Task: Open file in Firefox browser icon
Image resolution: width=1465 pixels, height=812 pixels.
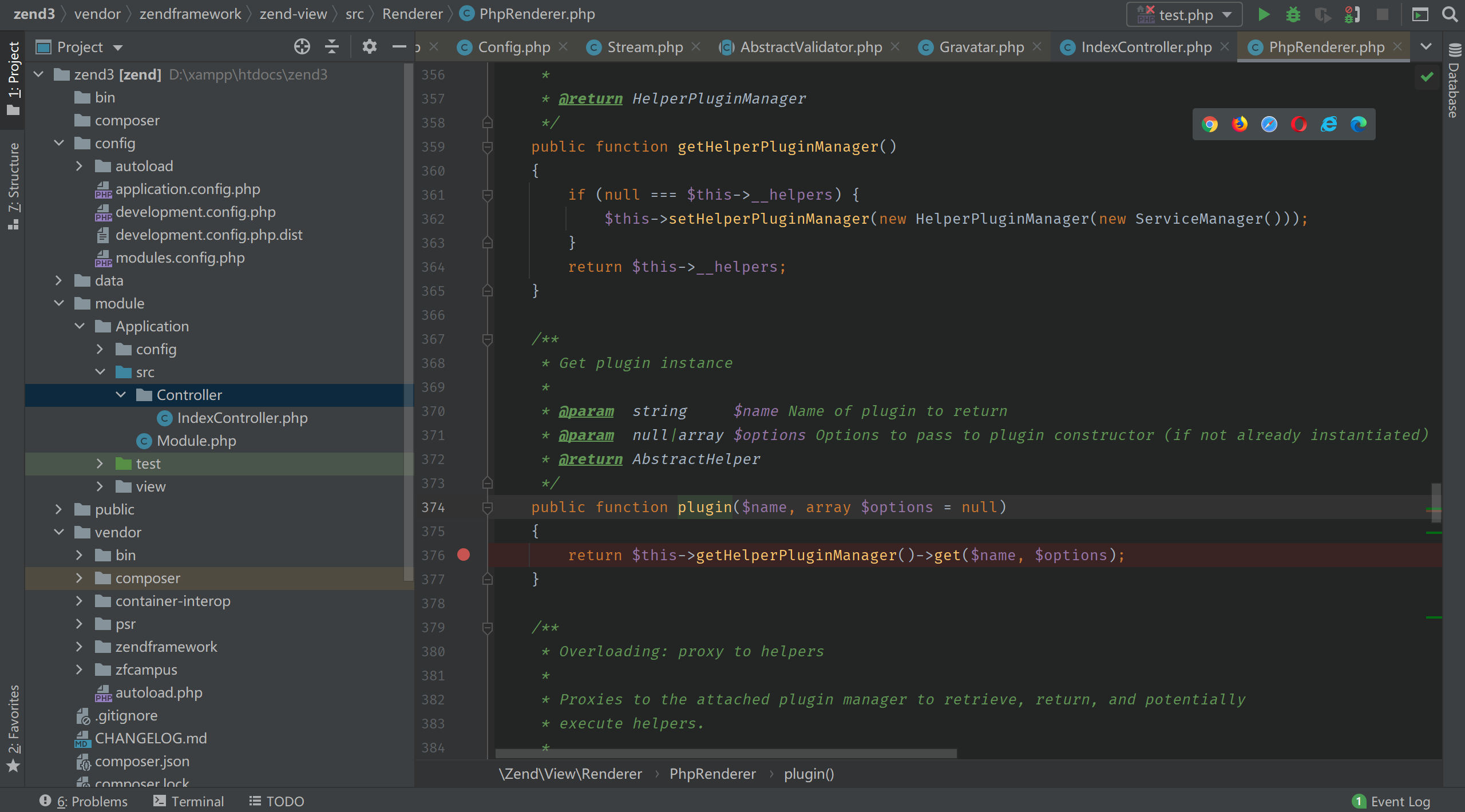Action: (x=1240, y=124)
